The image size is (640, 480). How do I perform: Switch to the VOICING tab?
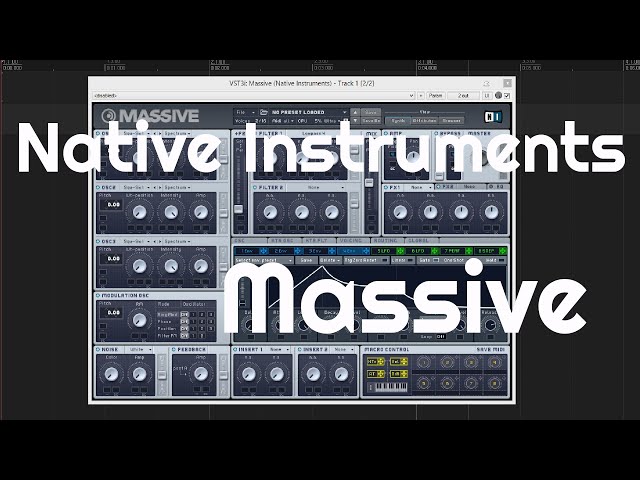pyautogui.click(x=351, y=241)
